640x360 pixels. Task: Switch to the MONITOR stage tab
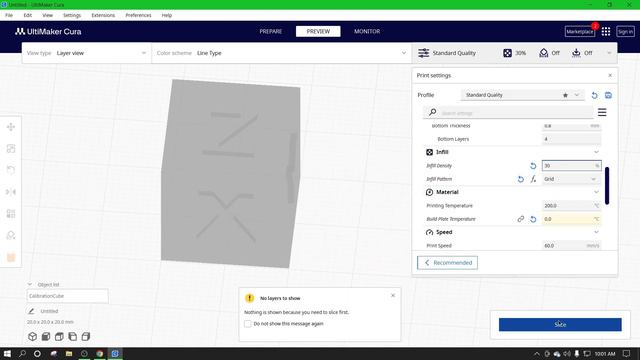pos(367,31)
